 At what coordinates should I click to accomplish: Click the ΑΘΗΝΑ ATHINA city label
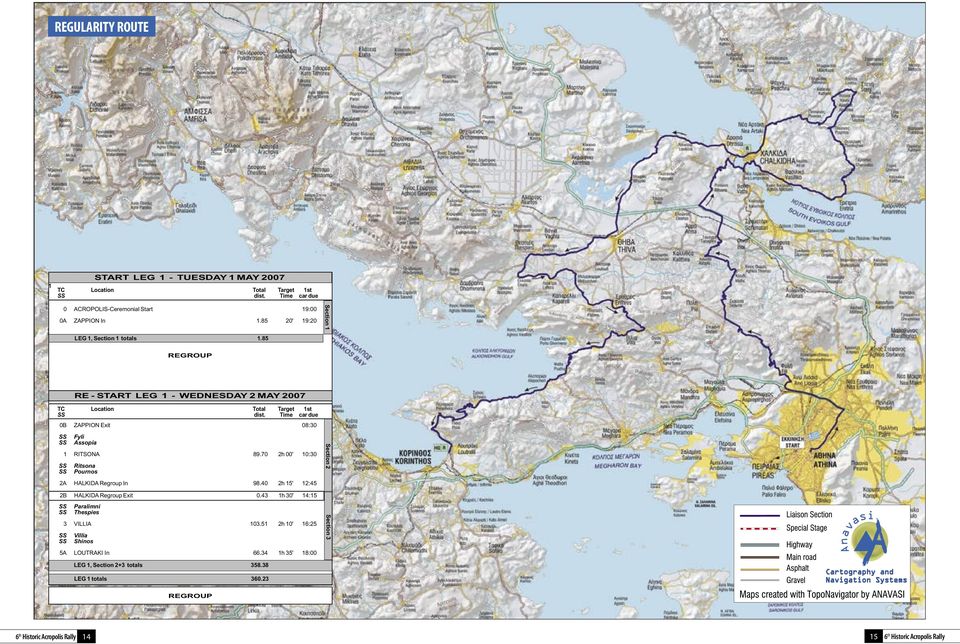coord(825,460)
